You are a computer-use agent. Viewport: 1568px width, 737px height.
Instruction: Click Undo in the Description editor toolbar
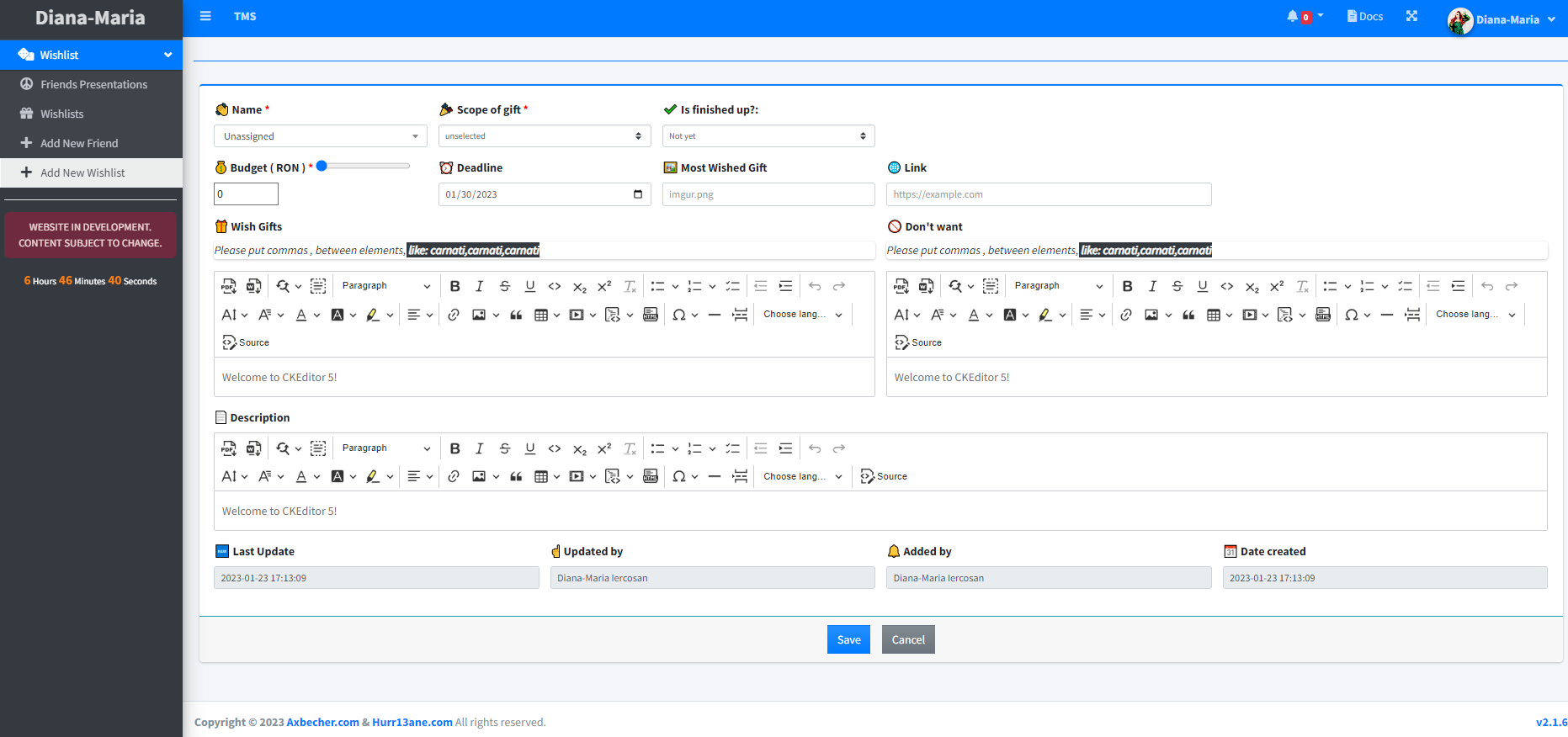point(815,448)
